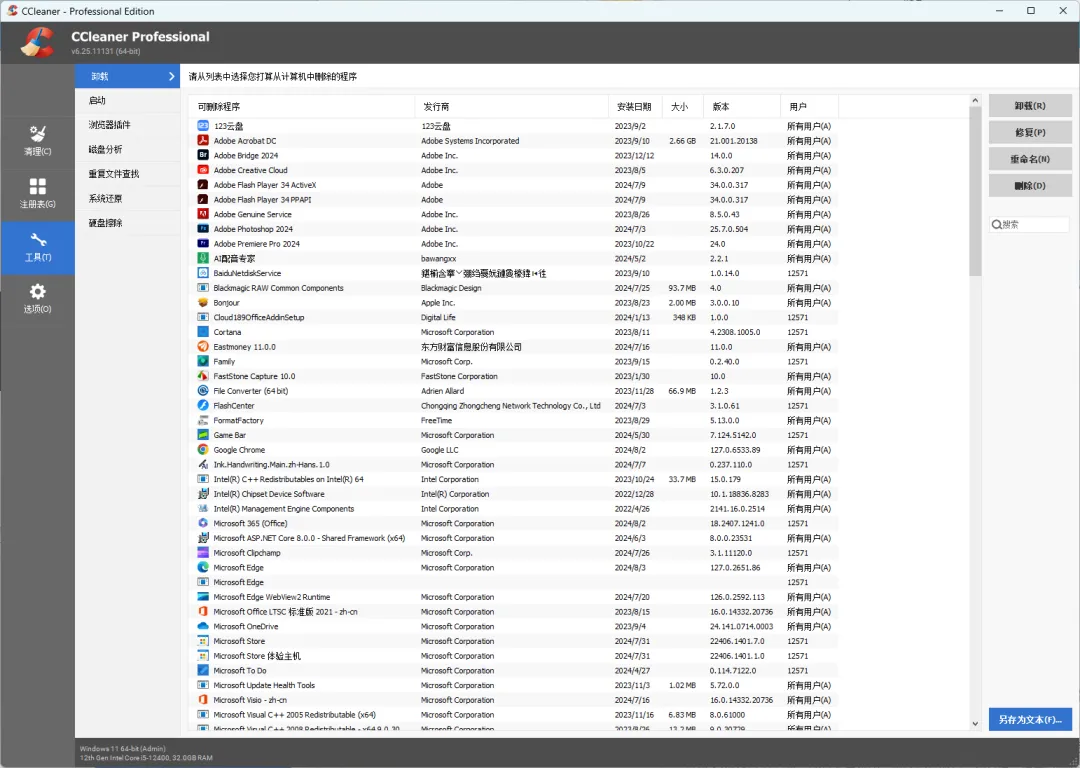
Task: Select the AI配音专家 row
Action: pos(513,258)
